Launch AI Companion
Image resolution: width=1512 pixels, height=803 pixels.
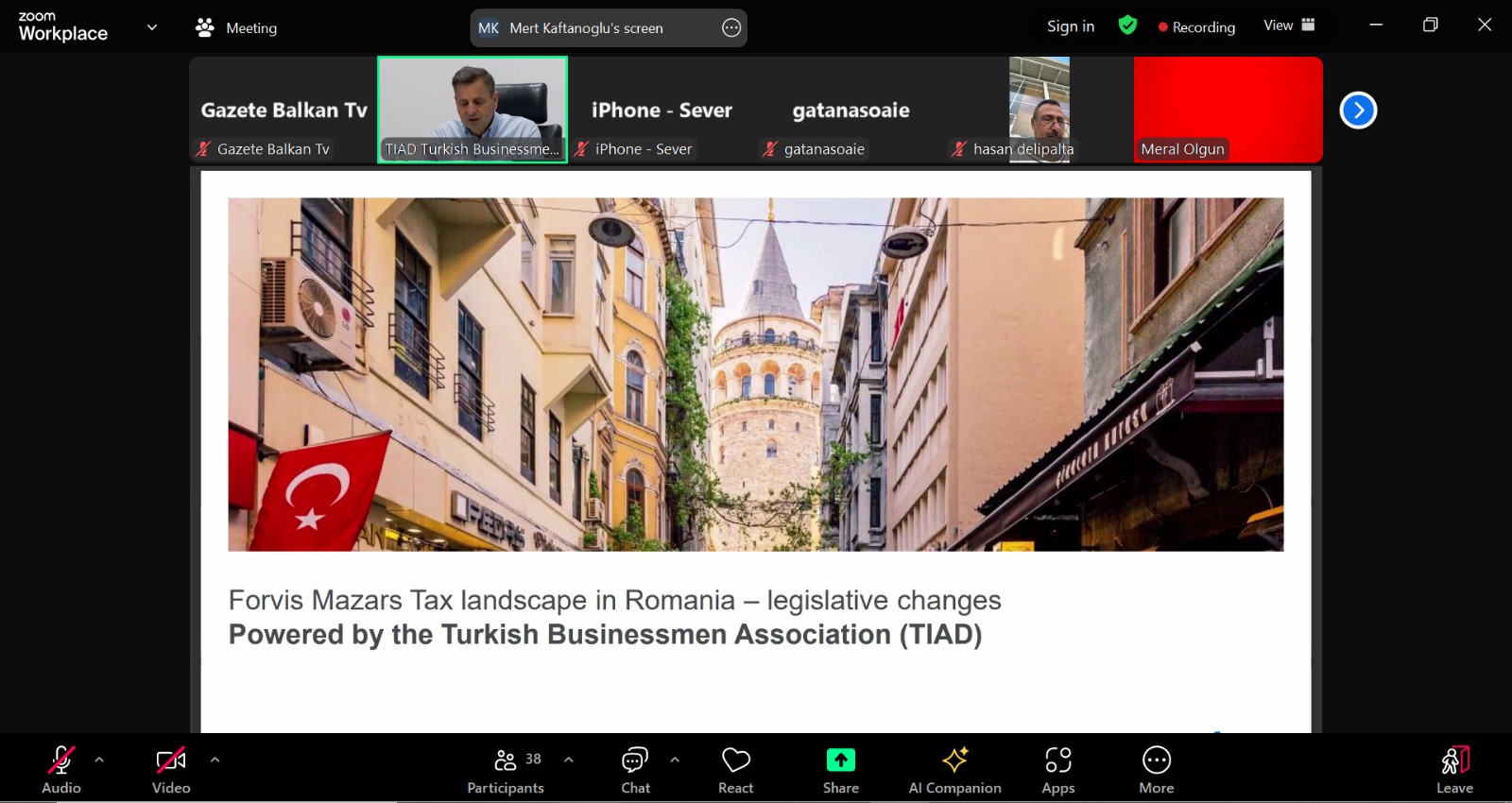(x=954, y=771)
